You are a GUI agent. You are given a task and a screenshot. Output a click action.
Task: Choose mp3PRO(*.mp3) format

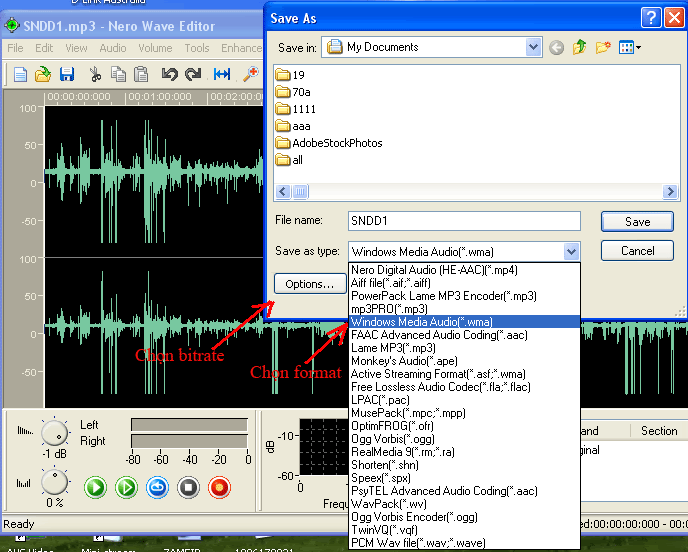tap(464, 309)
